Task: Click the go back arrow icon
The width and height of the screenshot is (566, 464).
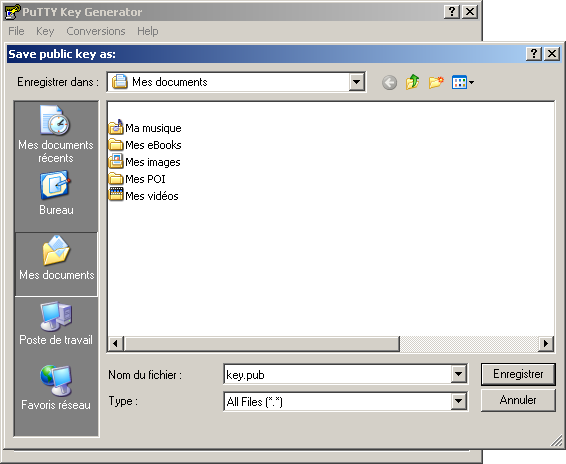Action: click(x=389, y=83)
